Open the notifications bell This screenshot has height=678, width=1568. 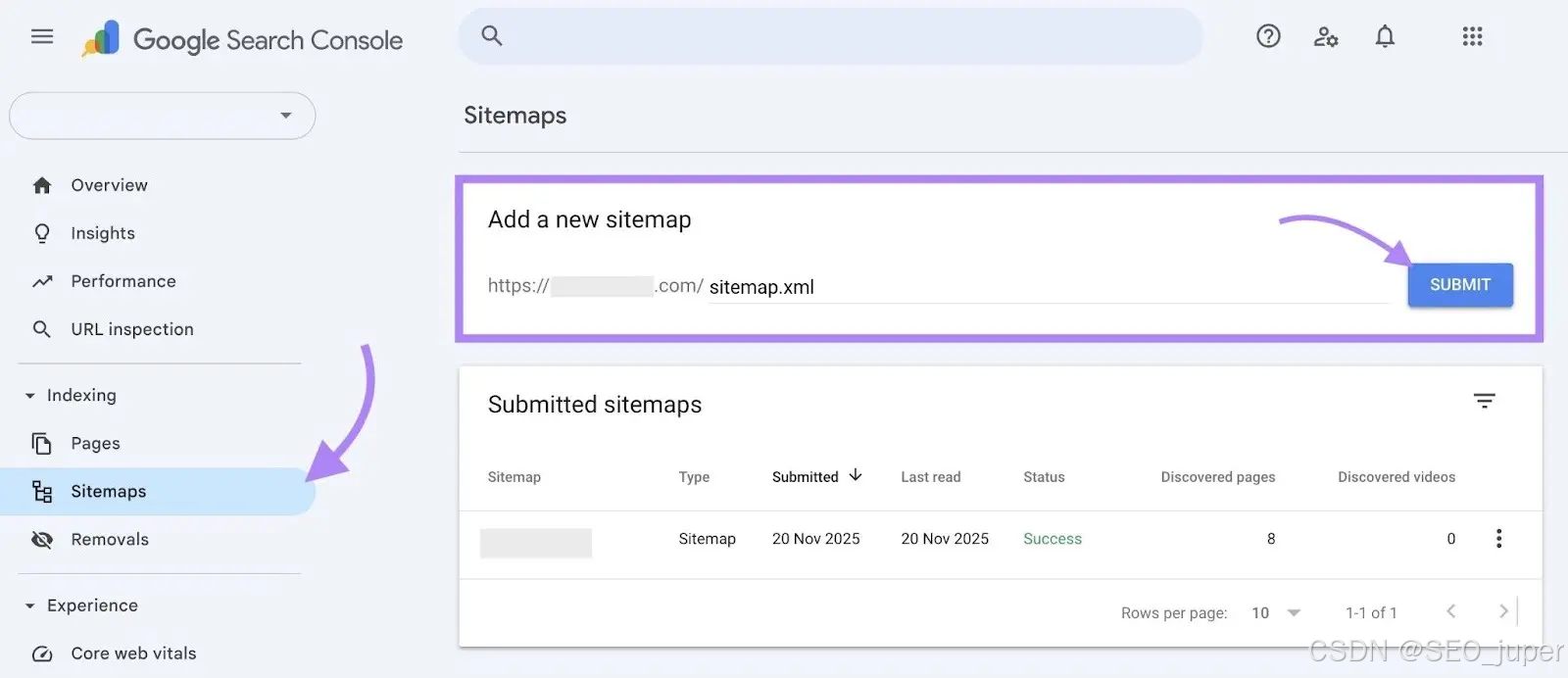(1385, 37)
